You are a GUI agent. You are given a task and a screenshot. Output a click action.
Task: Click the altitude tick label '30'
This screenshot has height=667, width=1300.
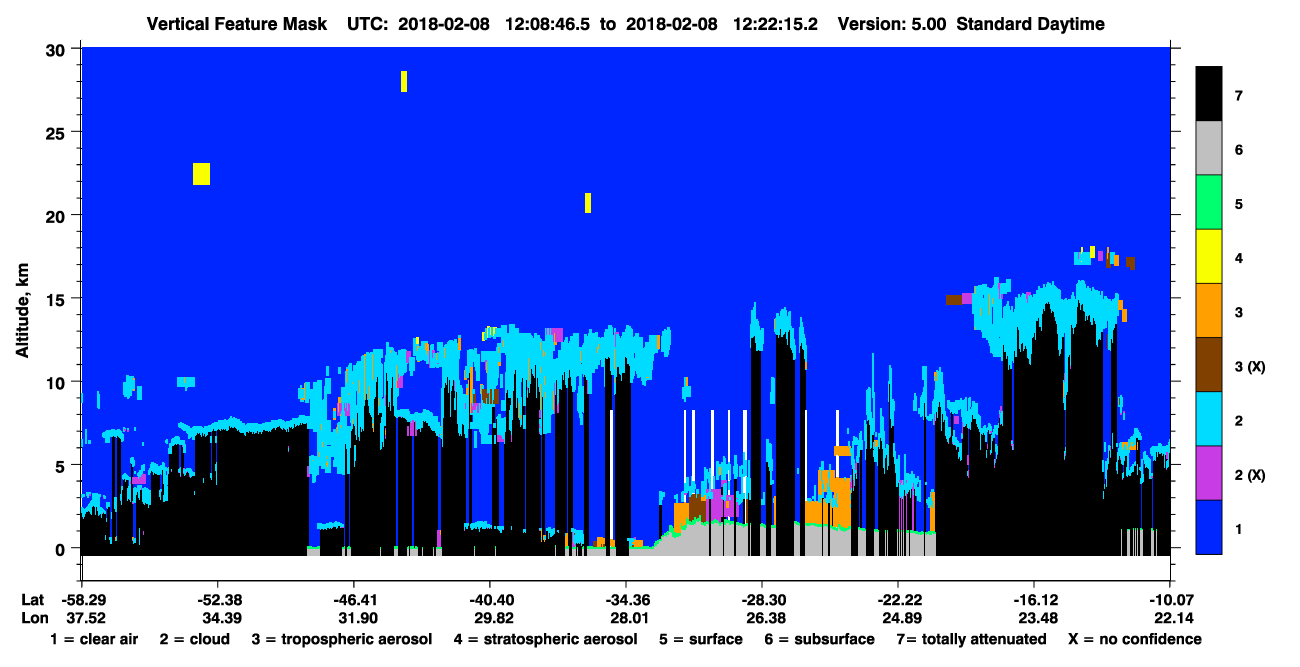click(x=58, y=49)
